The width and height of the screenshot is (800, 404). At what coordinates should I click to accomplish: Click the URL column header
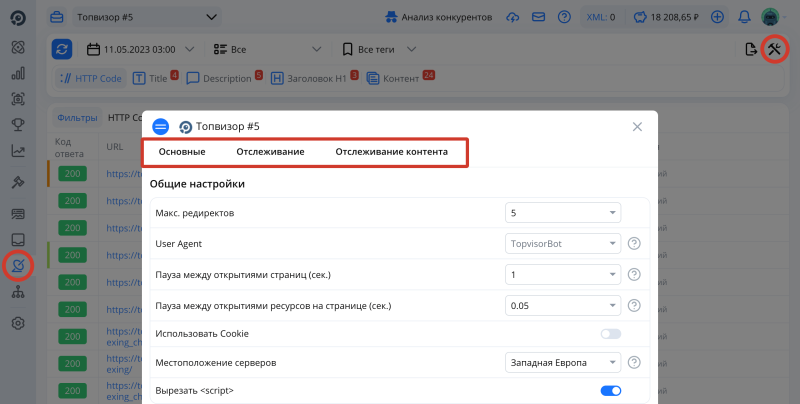click(x=115, y=147)
